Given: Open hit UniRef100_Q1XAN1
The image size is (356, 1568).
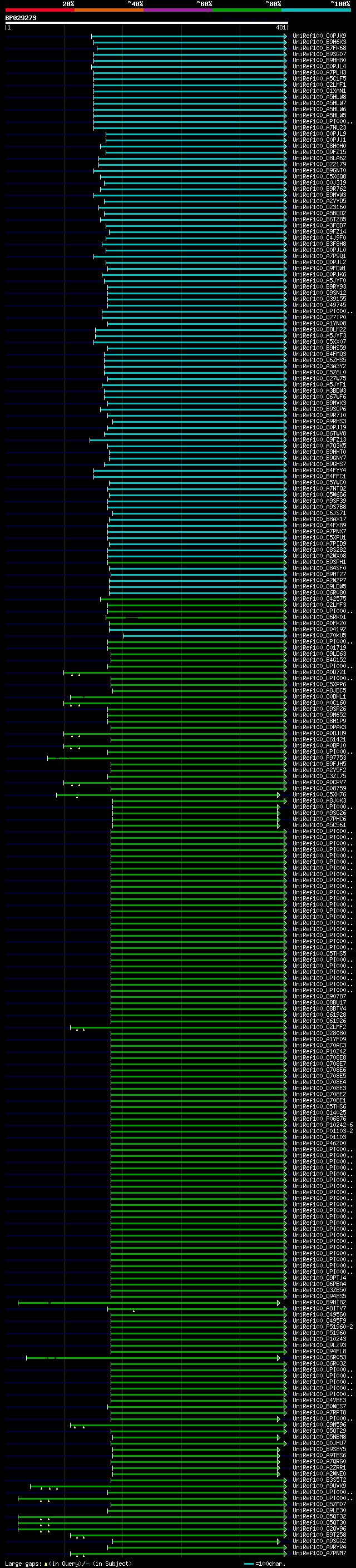Looking at the screenshot, I should 319,91.
